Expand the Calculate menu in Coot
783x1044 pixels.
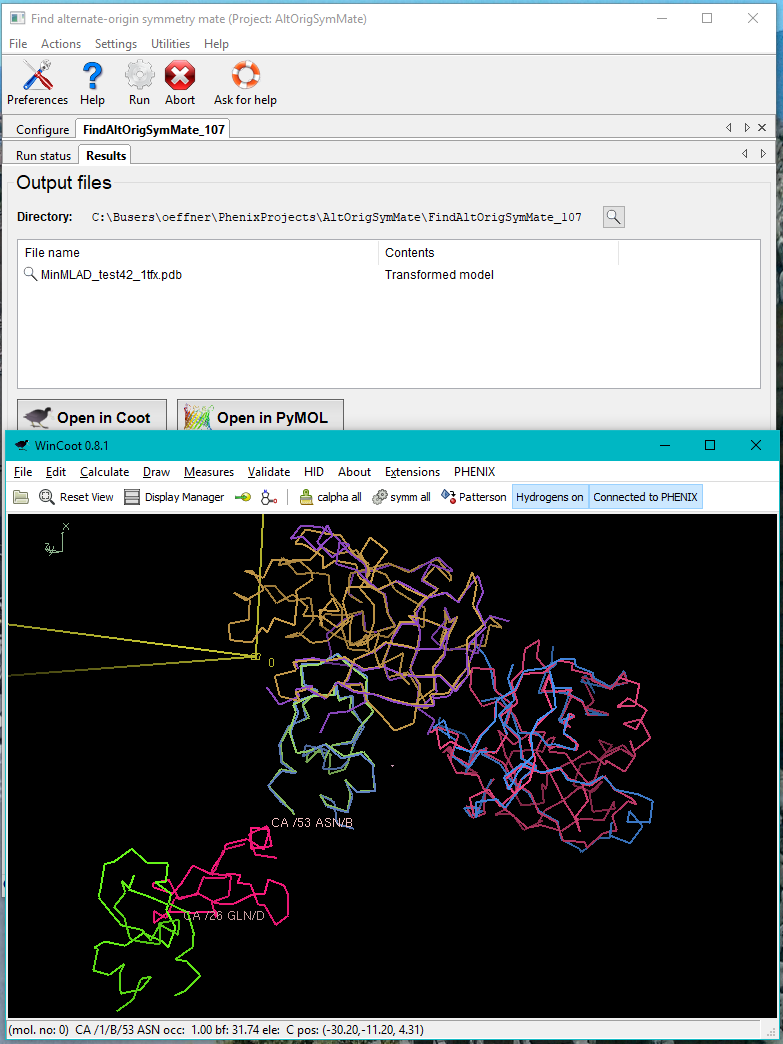coord(104,472)
